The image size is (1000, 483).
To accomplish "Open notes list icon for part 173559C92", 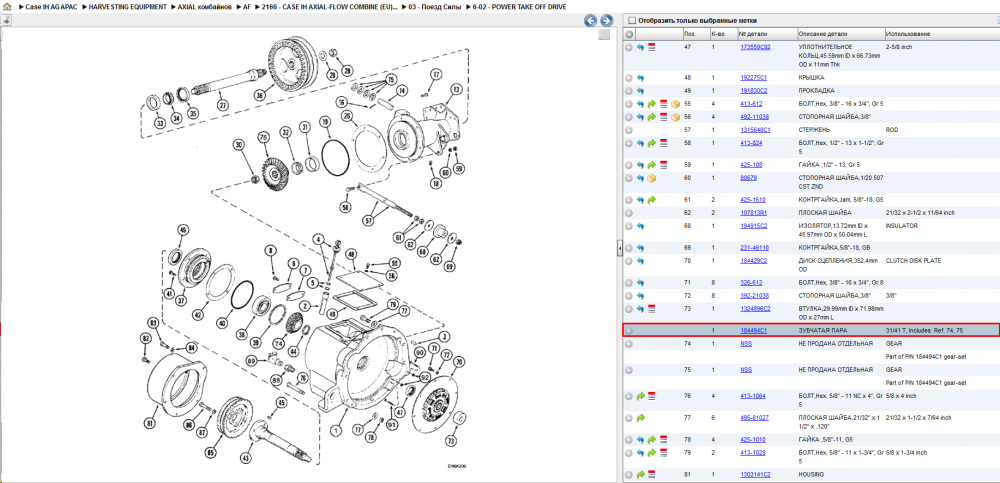I will click(652, 47).
